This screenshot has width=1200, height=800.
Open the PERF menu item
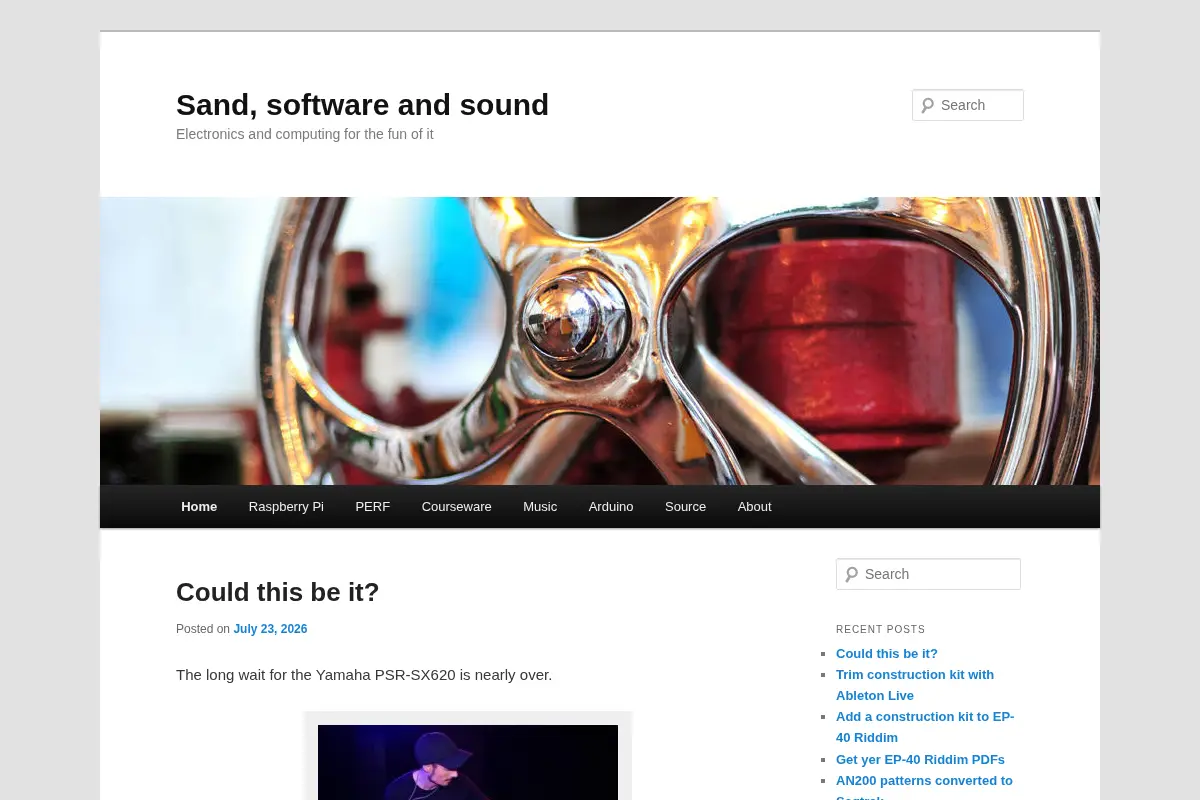373,507
